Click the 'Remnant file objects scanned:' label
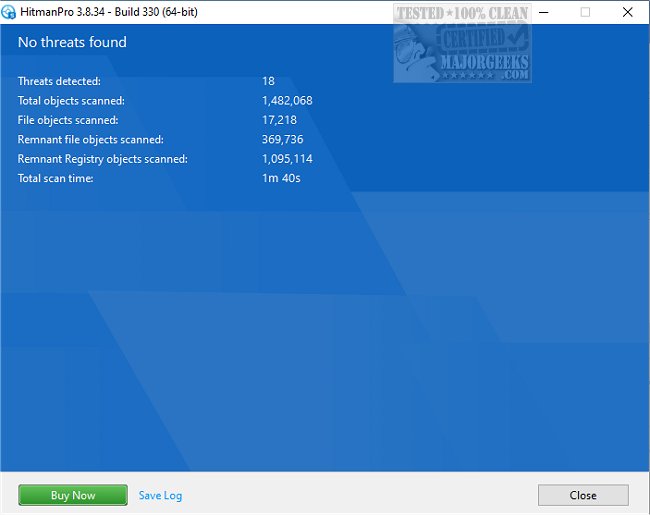Image resolution: width=650 pixels, height=515 pixels. point(91,140)
